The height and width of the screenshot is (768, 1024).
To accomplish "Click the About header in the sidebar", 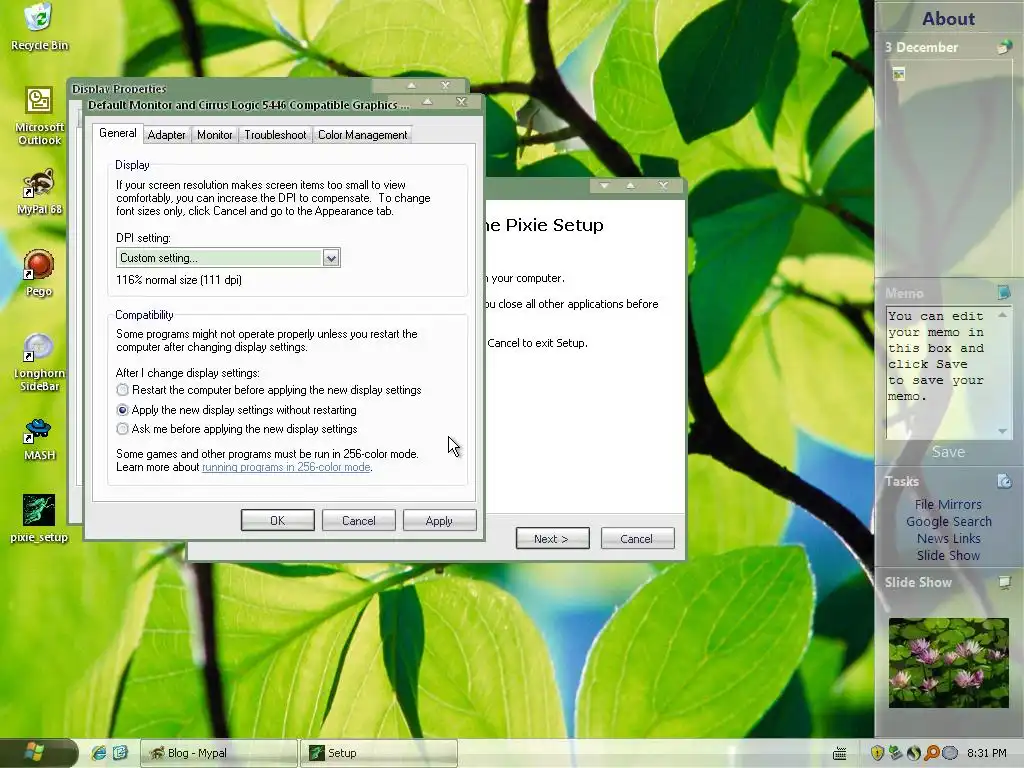I will (948, 18).
